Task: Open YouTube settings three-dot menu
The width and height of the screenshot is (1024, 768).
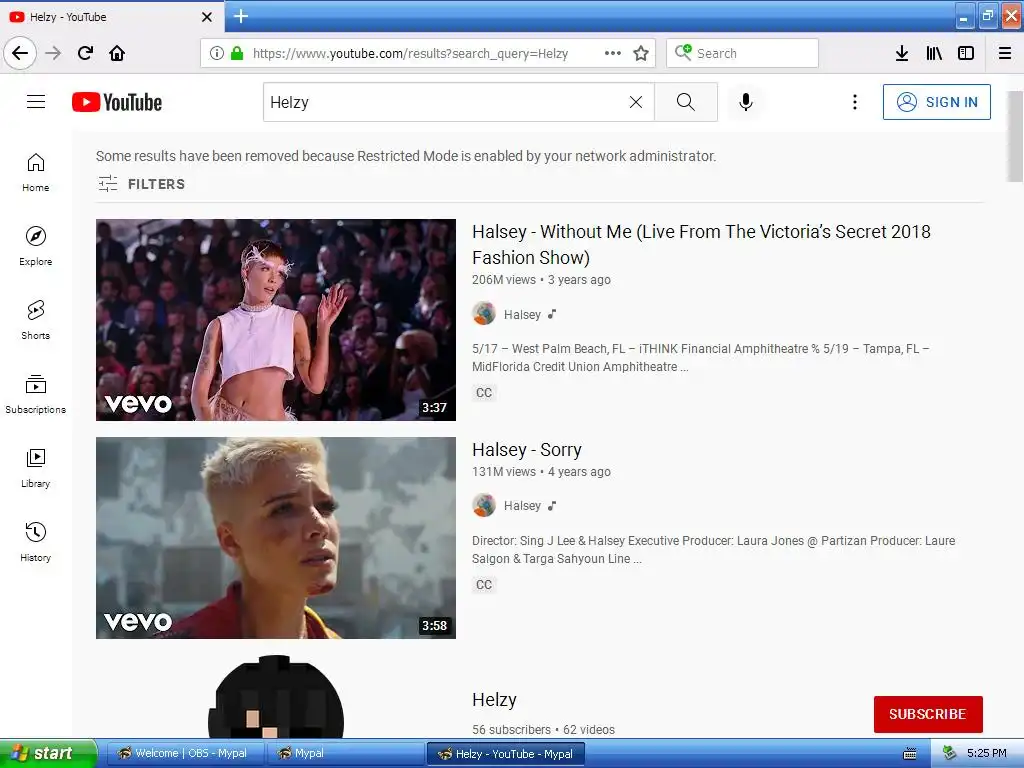Action: tap(854, 102)
